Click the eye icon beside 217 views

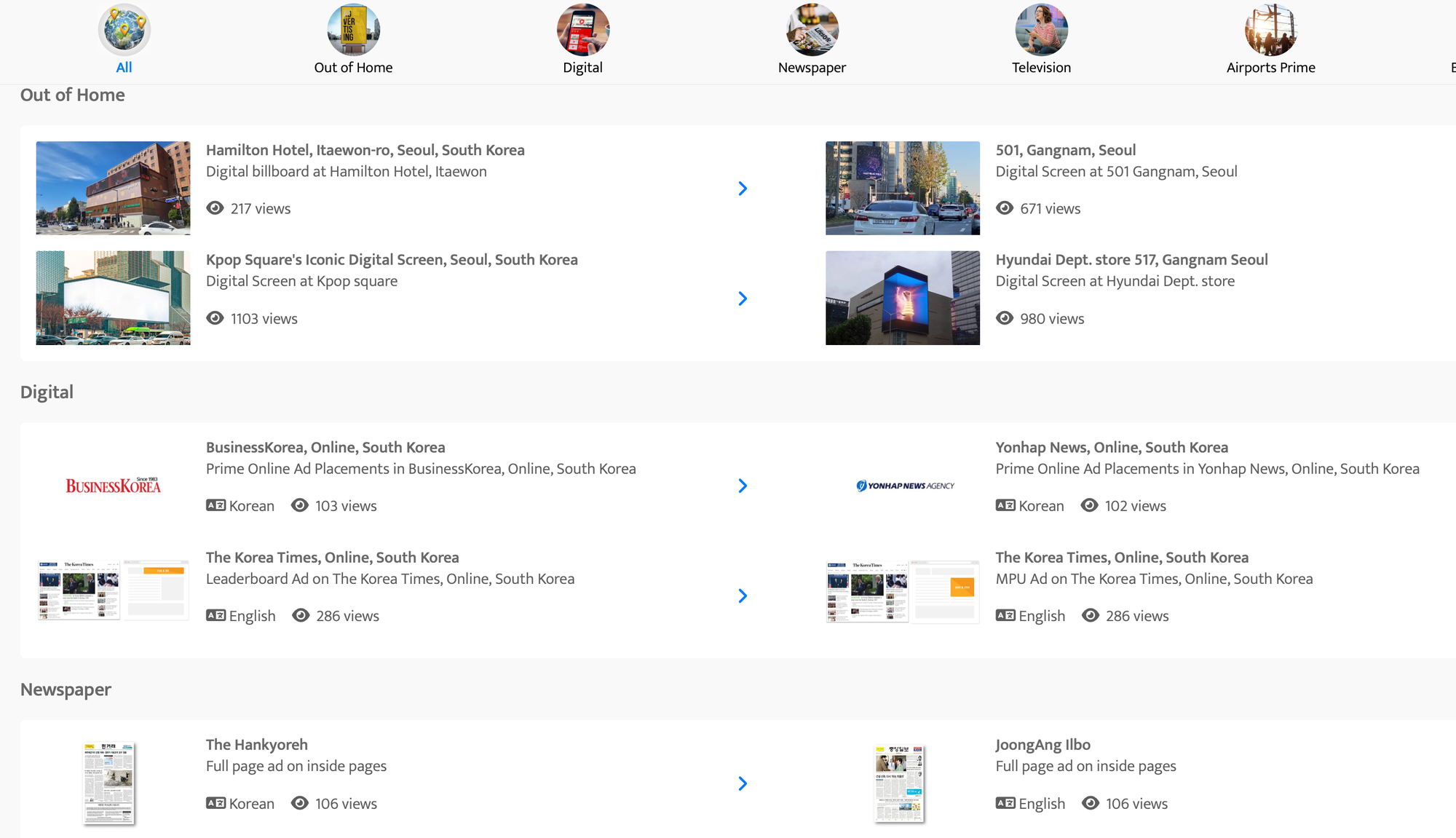point(215,208)
